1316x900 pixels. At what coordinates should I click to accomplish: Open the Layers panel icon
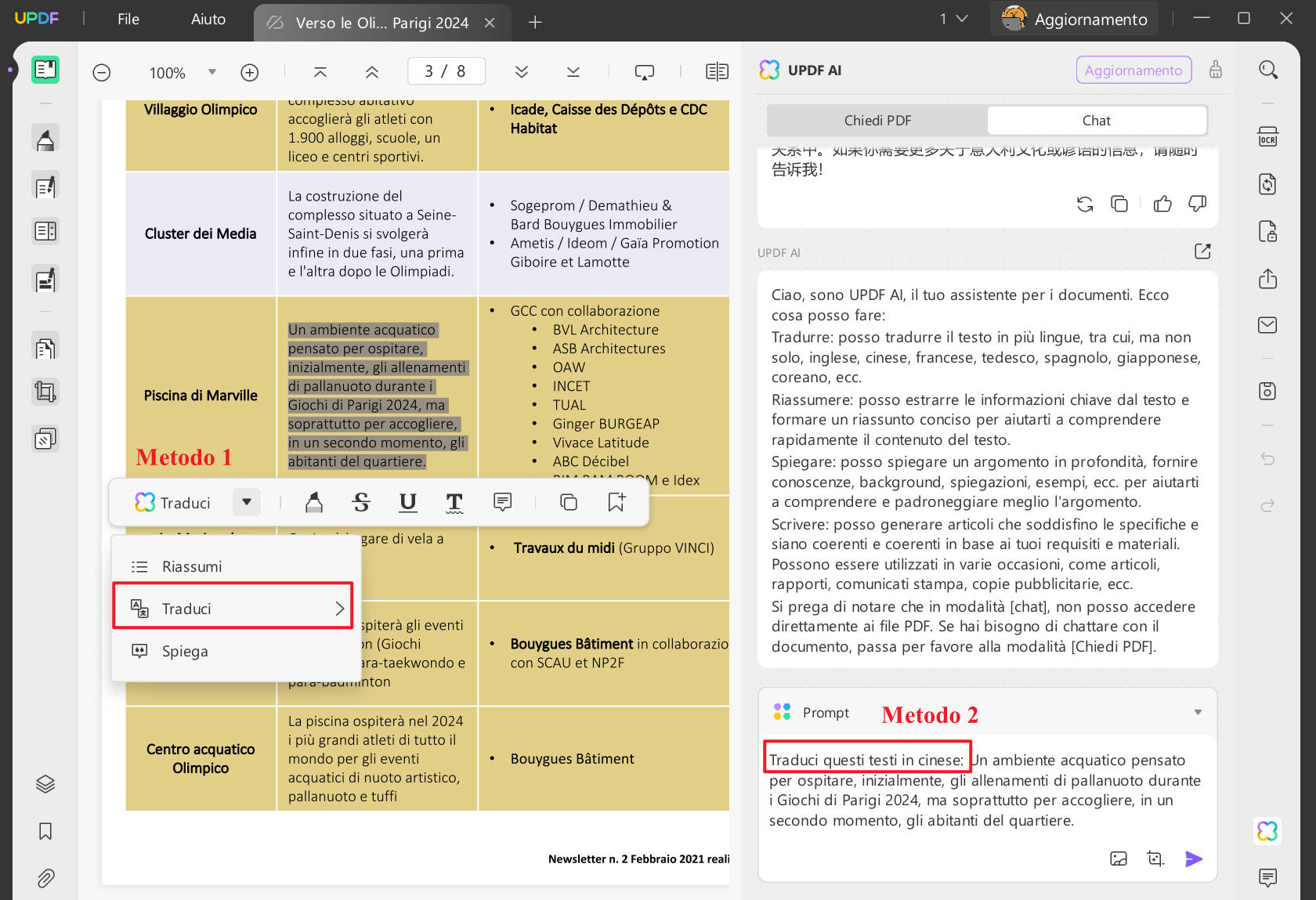[x=45, y=784]
